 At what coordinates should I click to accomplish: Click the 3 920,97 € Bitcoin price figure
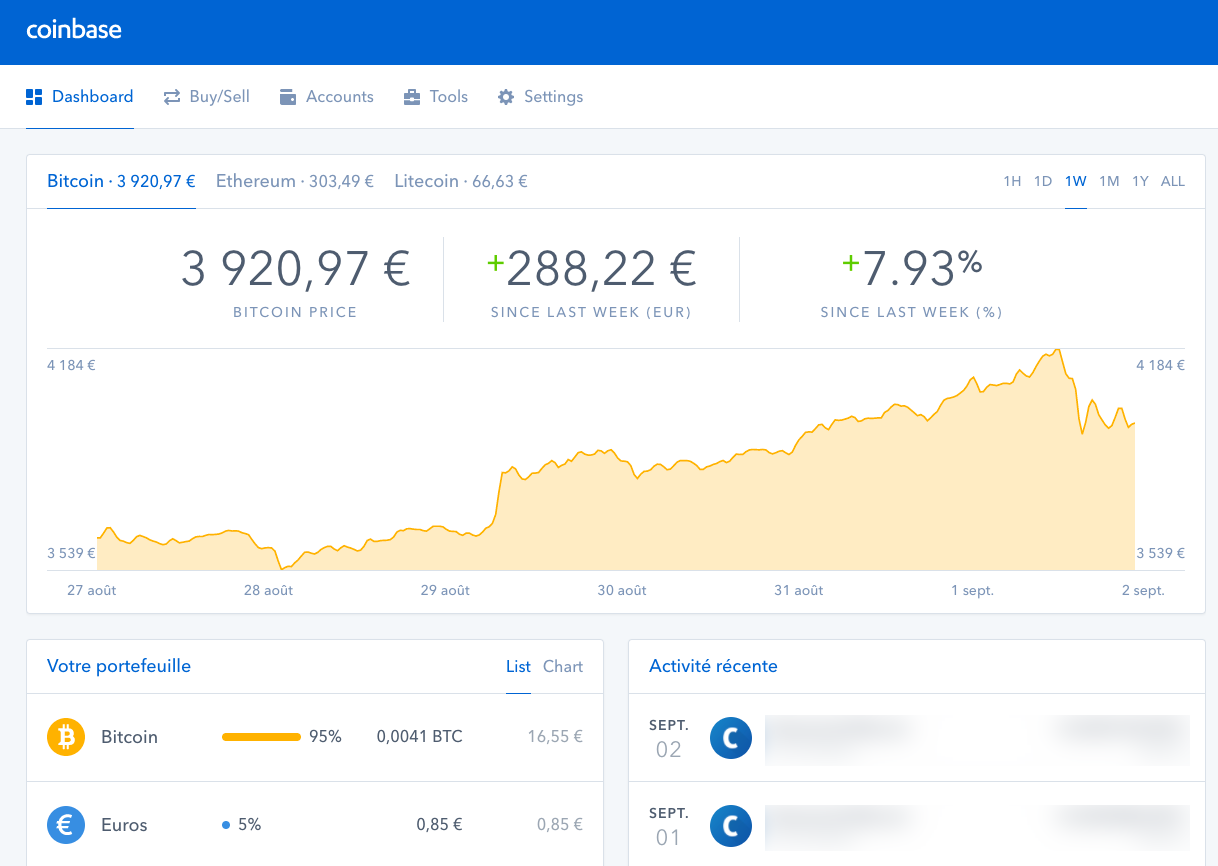295,268
